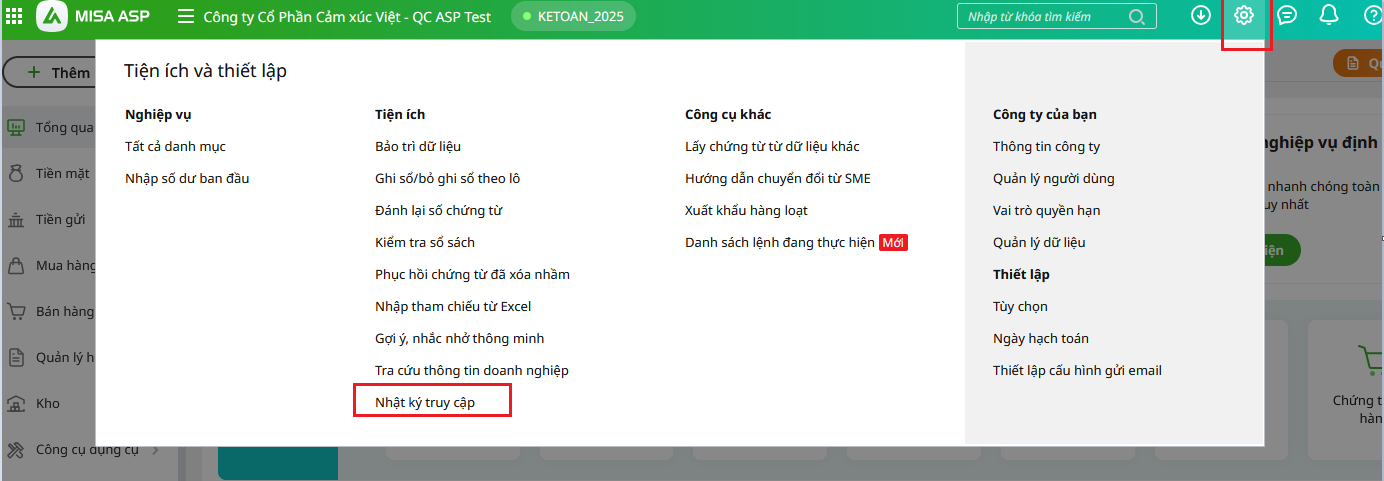This screenshot has width=1384, height=481.
Task: Select Kho in sidebar
Action: pyautogui.click(x=48, y=403)
